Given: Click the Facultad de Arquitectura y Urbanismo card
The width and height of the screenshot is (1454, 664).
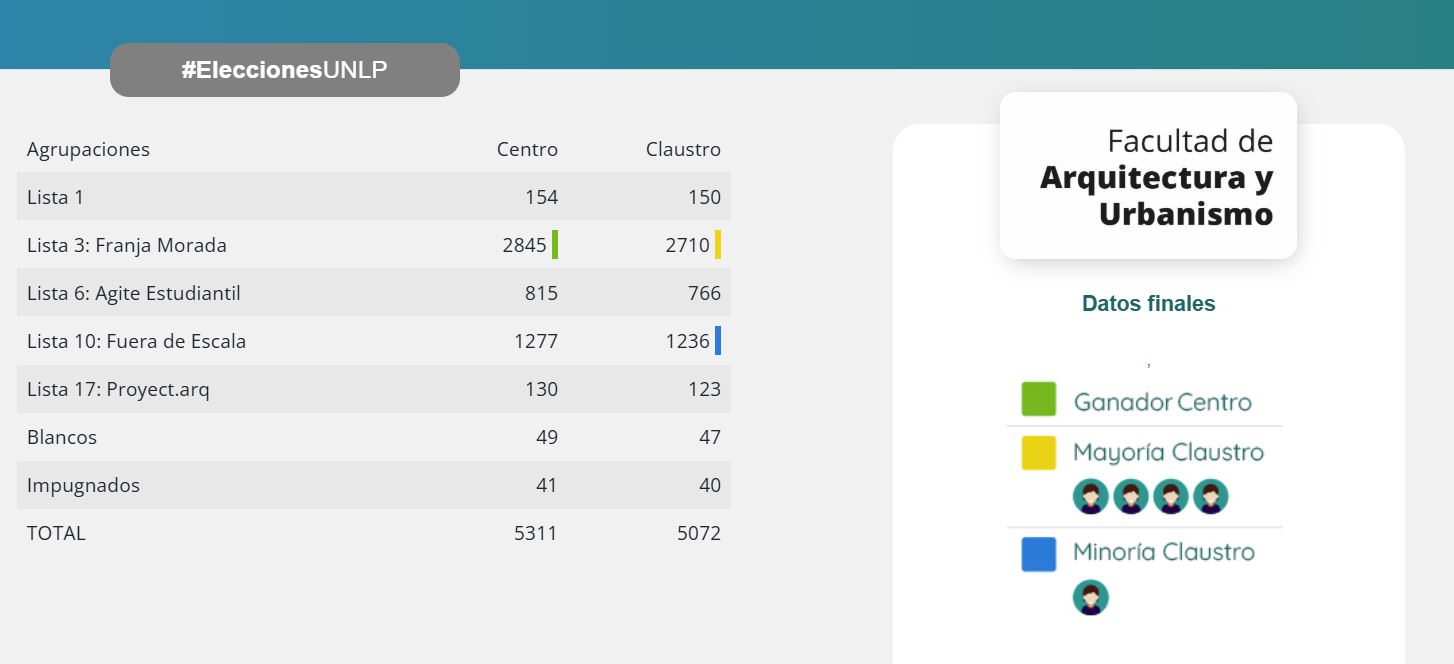Looking at the screenshot, I should pyautogui.click(x=1148, y=176).
